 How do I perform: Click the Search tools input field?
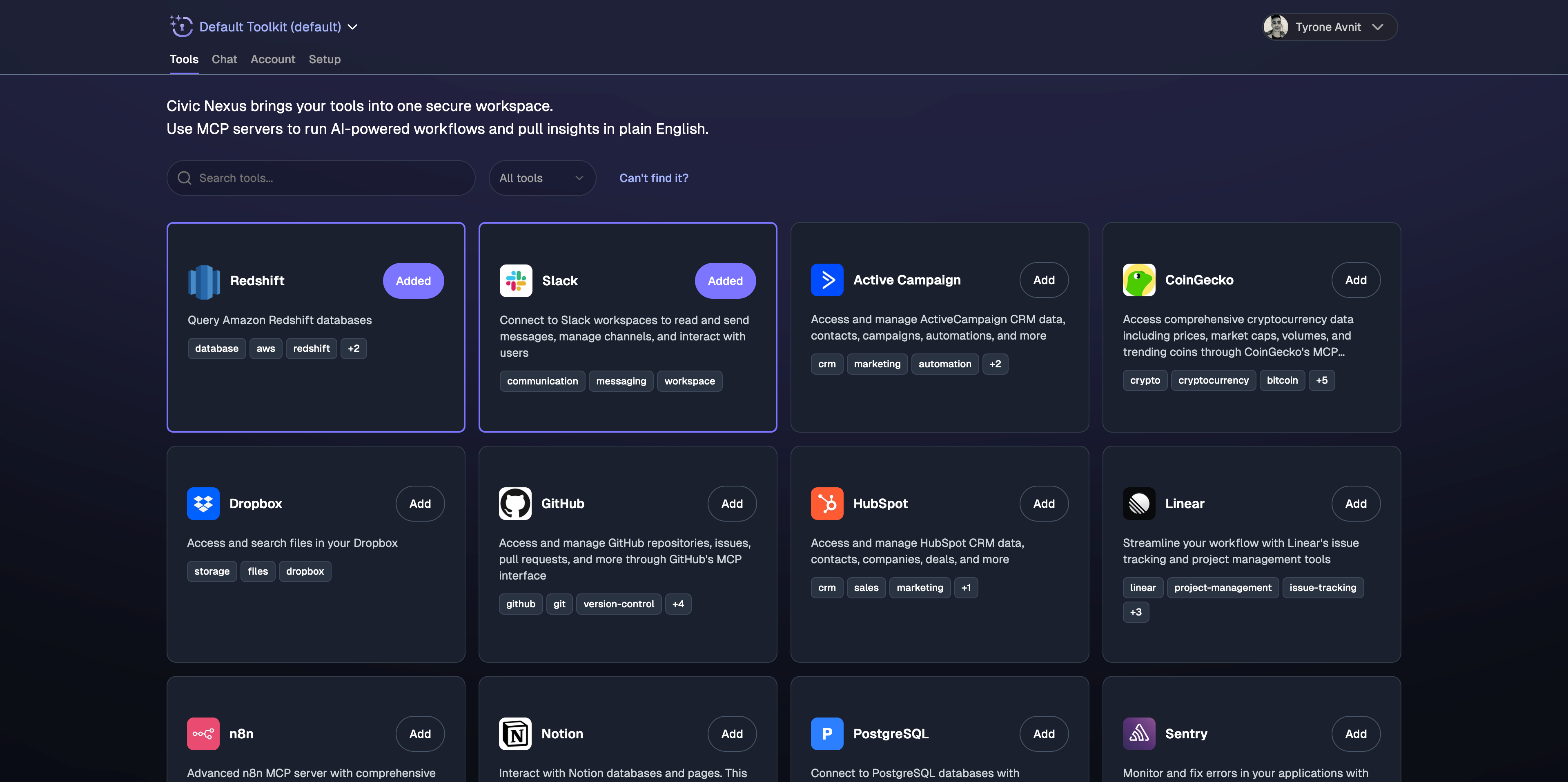[x=320, y=178]
